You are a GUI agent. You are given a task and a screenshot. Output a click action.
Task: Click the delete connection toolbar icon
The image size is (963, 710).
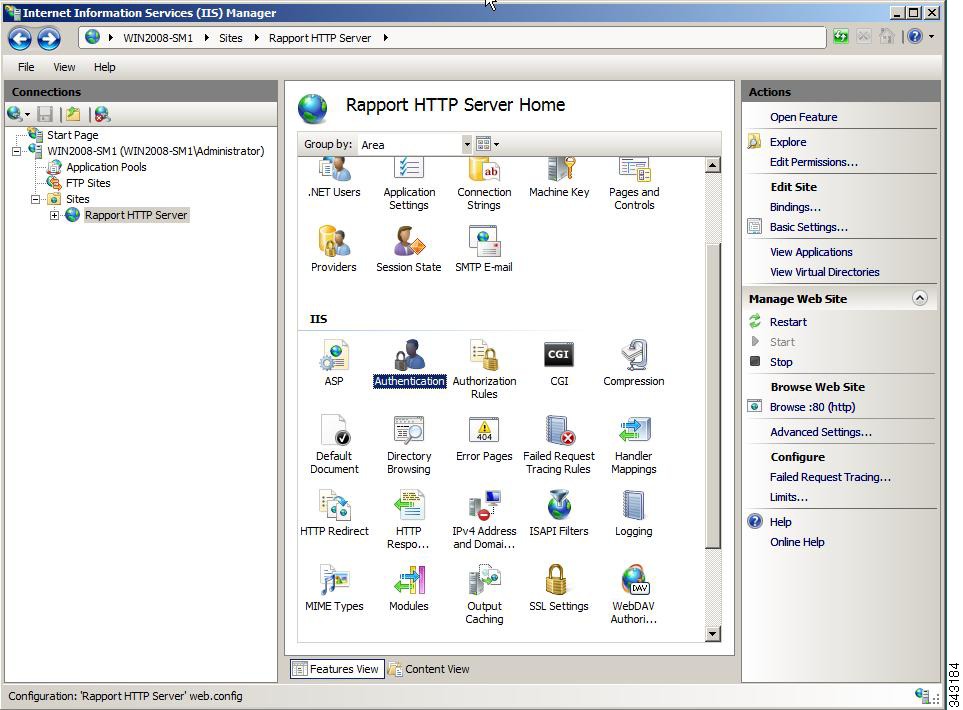click(x=103, y=114)
